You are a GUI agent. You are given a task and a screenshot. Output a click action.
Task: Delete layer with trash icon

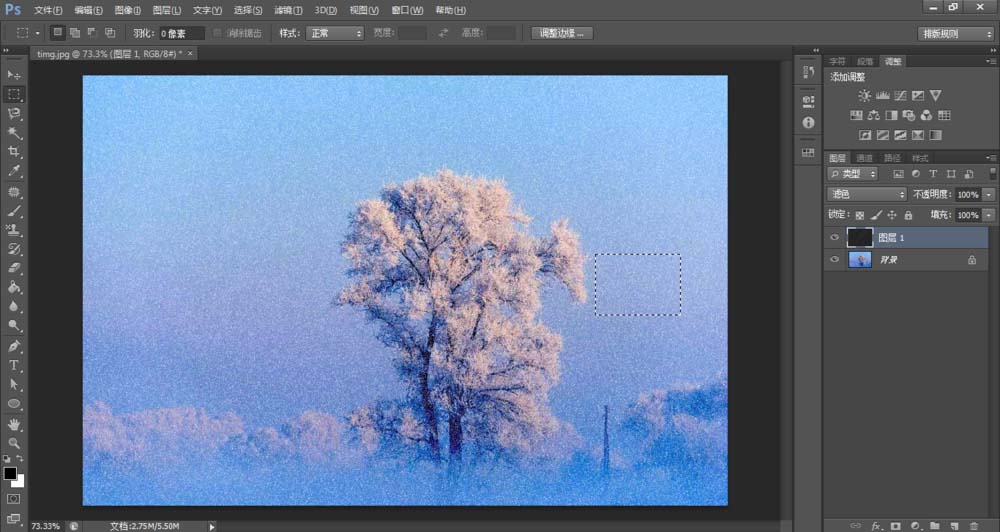pos(973,526)
